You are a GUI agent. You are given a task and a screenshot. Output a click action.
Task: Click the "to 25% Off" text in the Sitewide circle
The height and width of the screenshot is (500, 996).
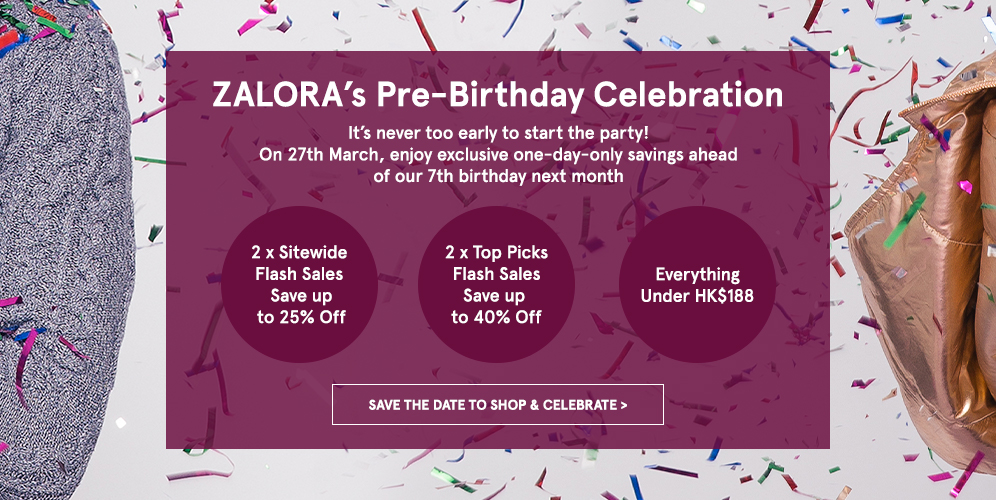(301, 317)
